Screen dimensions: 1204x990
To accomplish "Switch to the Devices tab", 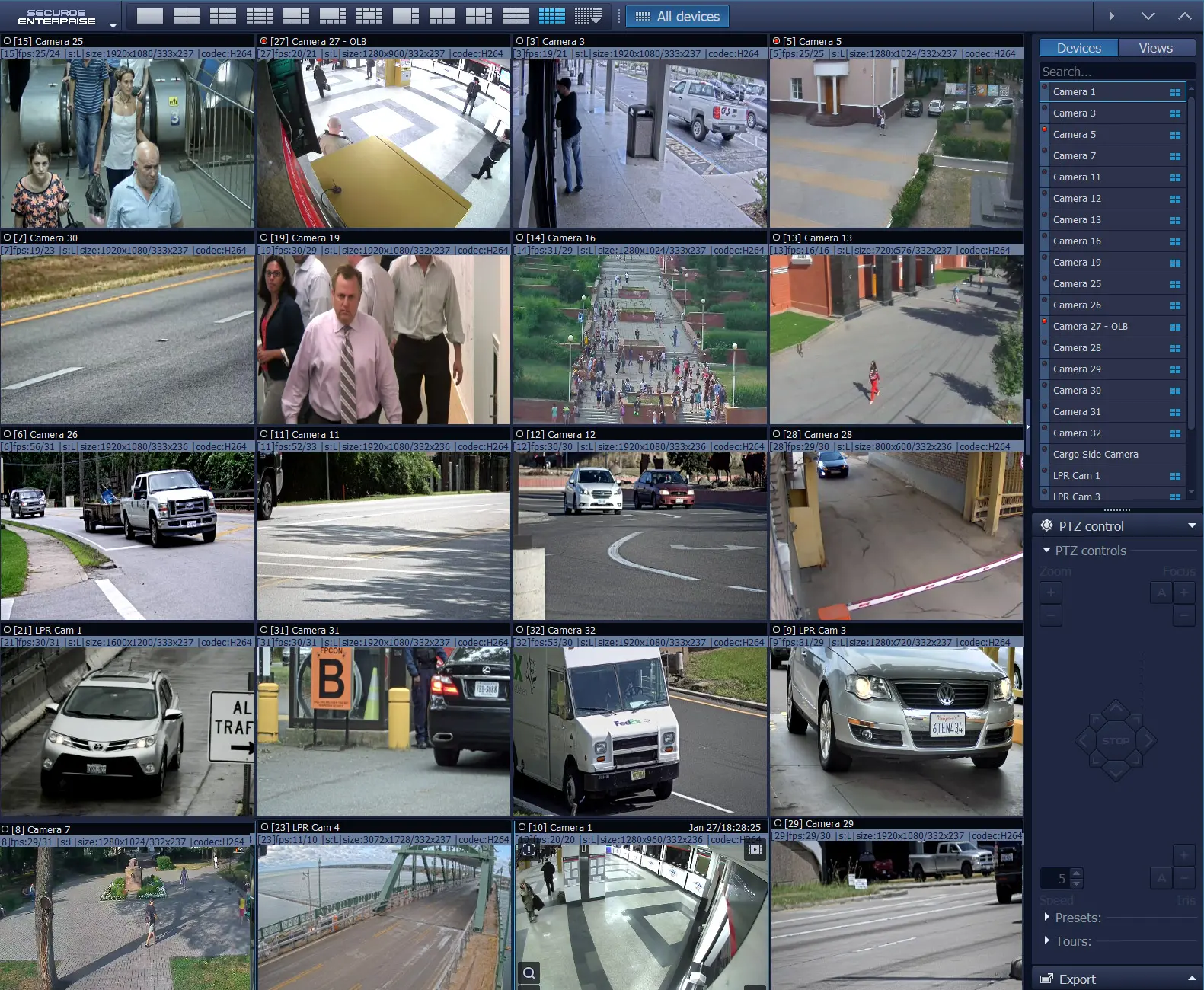I will tap(1078, 48).
